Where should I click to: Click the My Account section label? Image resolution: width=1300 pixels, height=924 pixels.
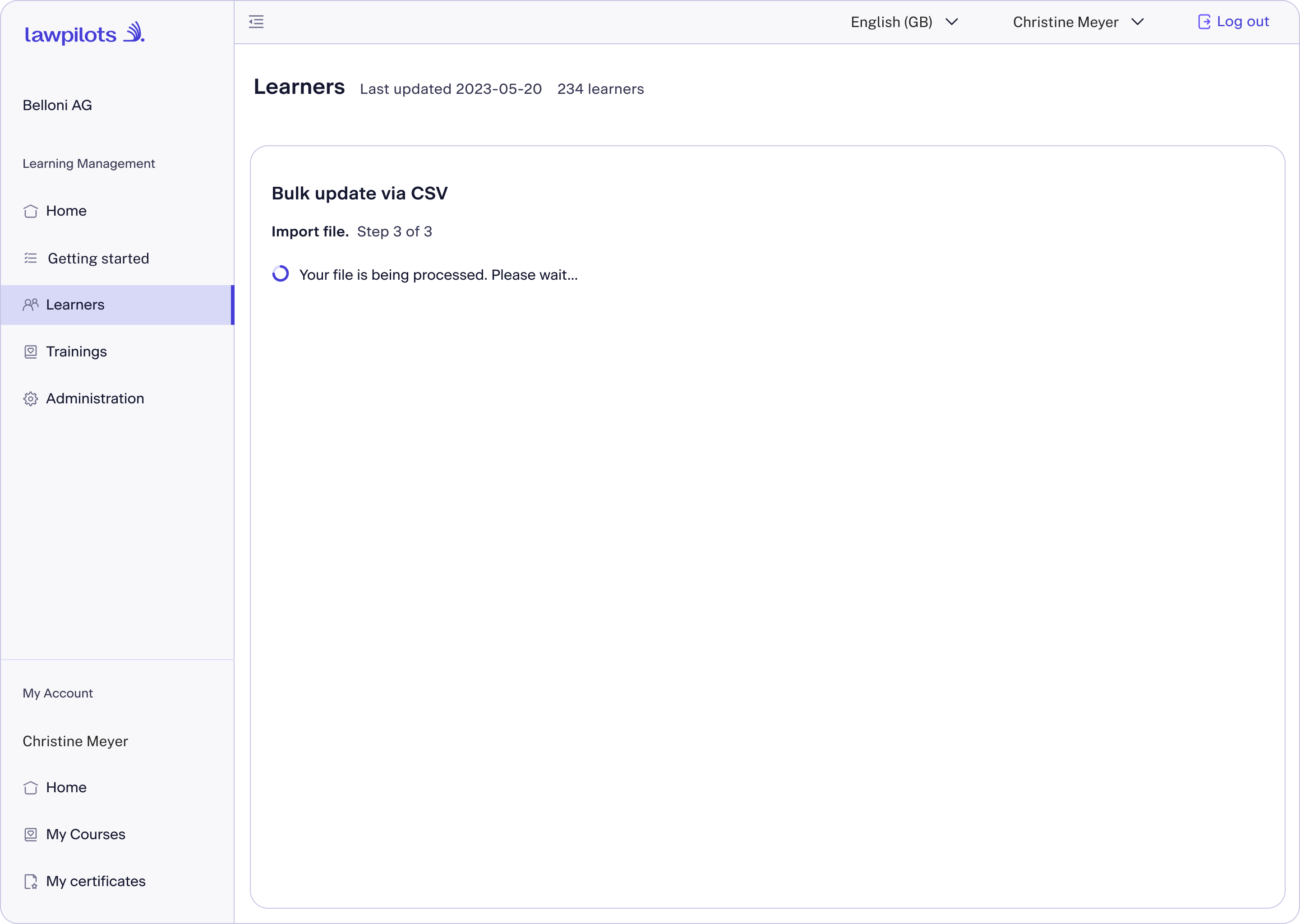(x=58, y=693)
